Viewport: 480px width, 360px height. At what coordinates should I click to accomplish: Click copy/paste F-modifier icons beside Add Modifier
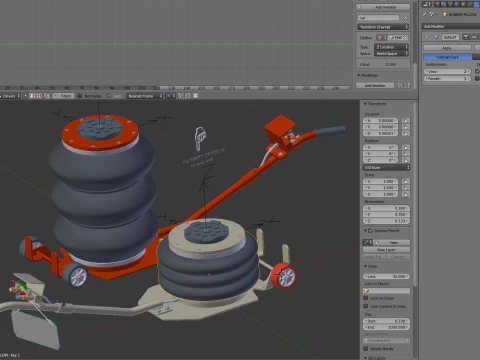(x=404, y=85)
